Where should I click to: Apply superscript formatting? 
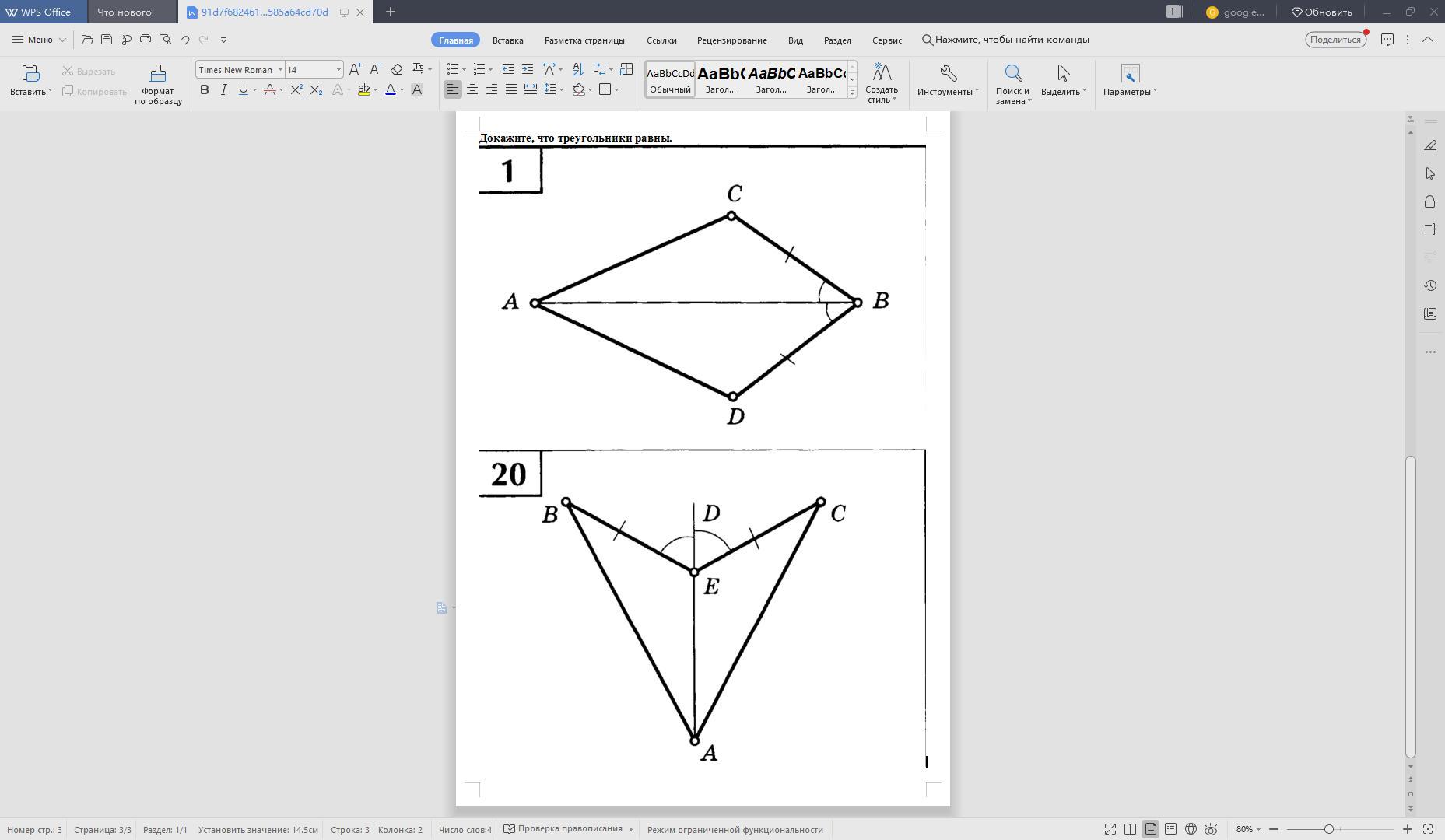pos(296,90)
